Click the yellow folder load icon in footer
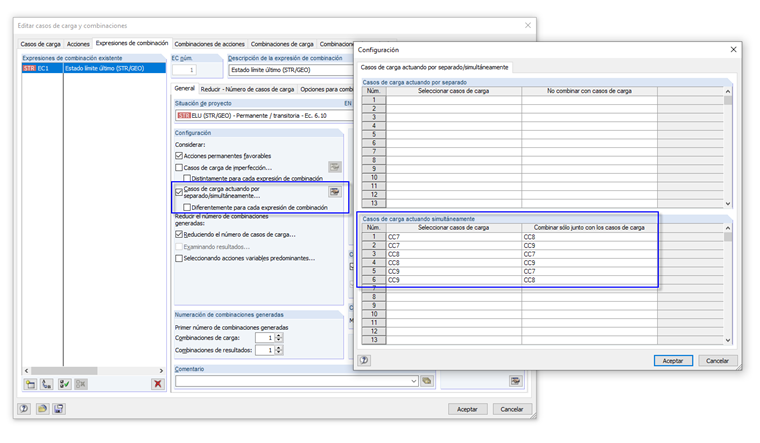Screen dimensions: 760x443 click(x=42, y=409)
